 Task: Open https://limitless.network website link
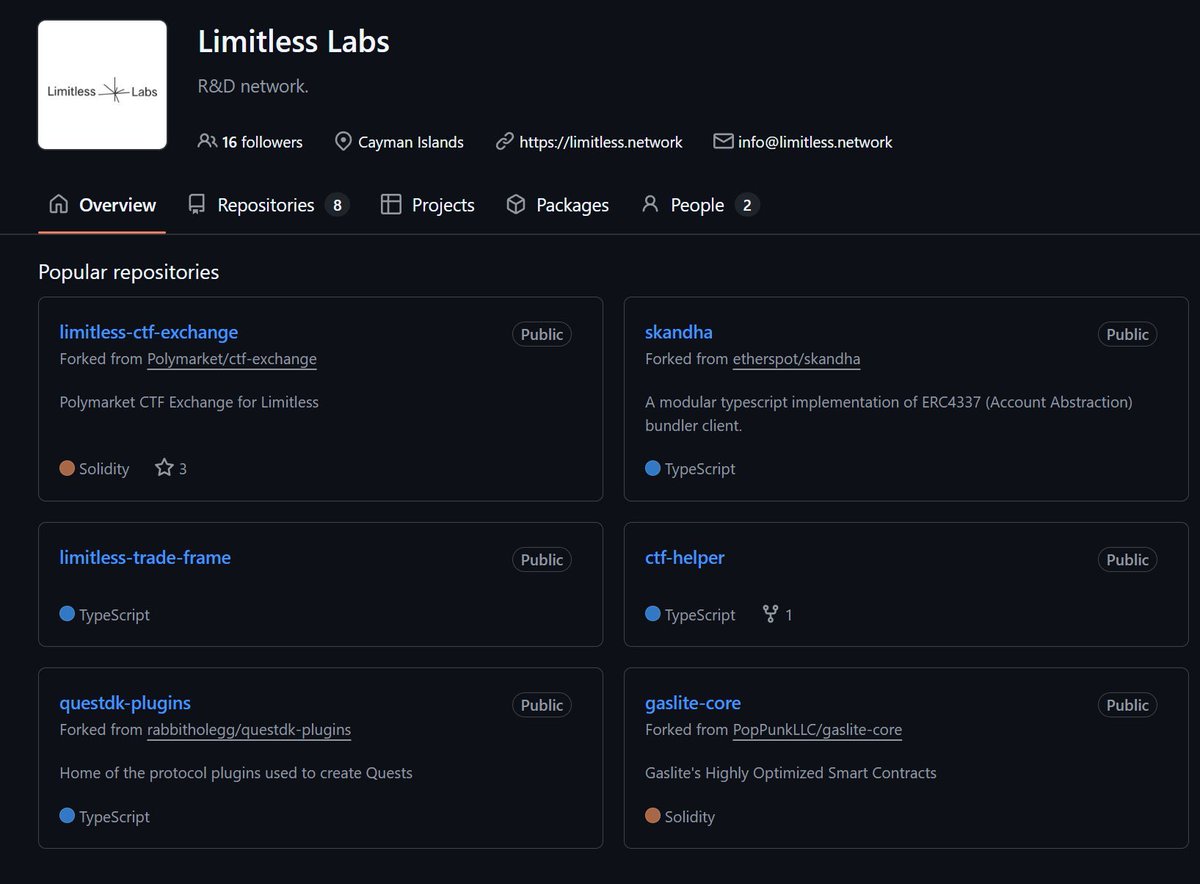(x=601, y=142)
